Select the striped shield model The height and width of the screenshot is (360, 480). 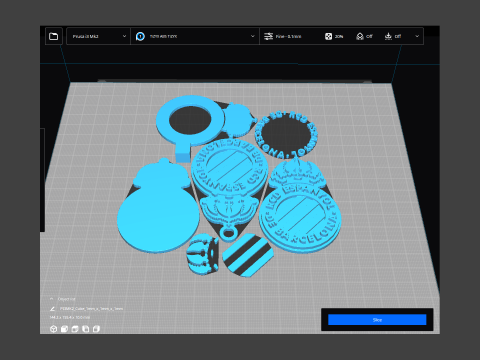[248, 255]
